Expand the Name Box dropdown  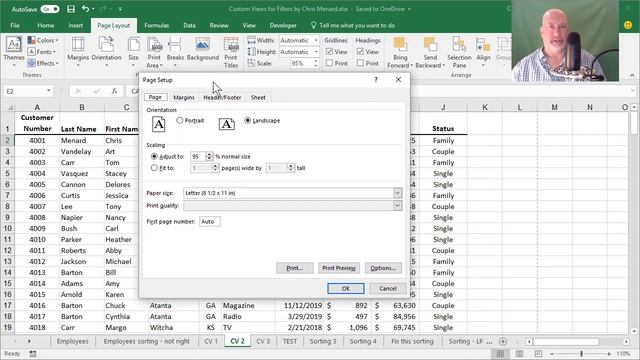[x=49, y=91]
